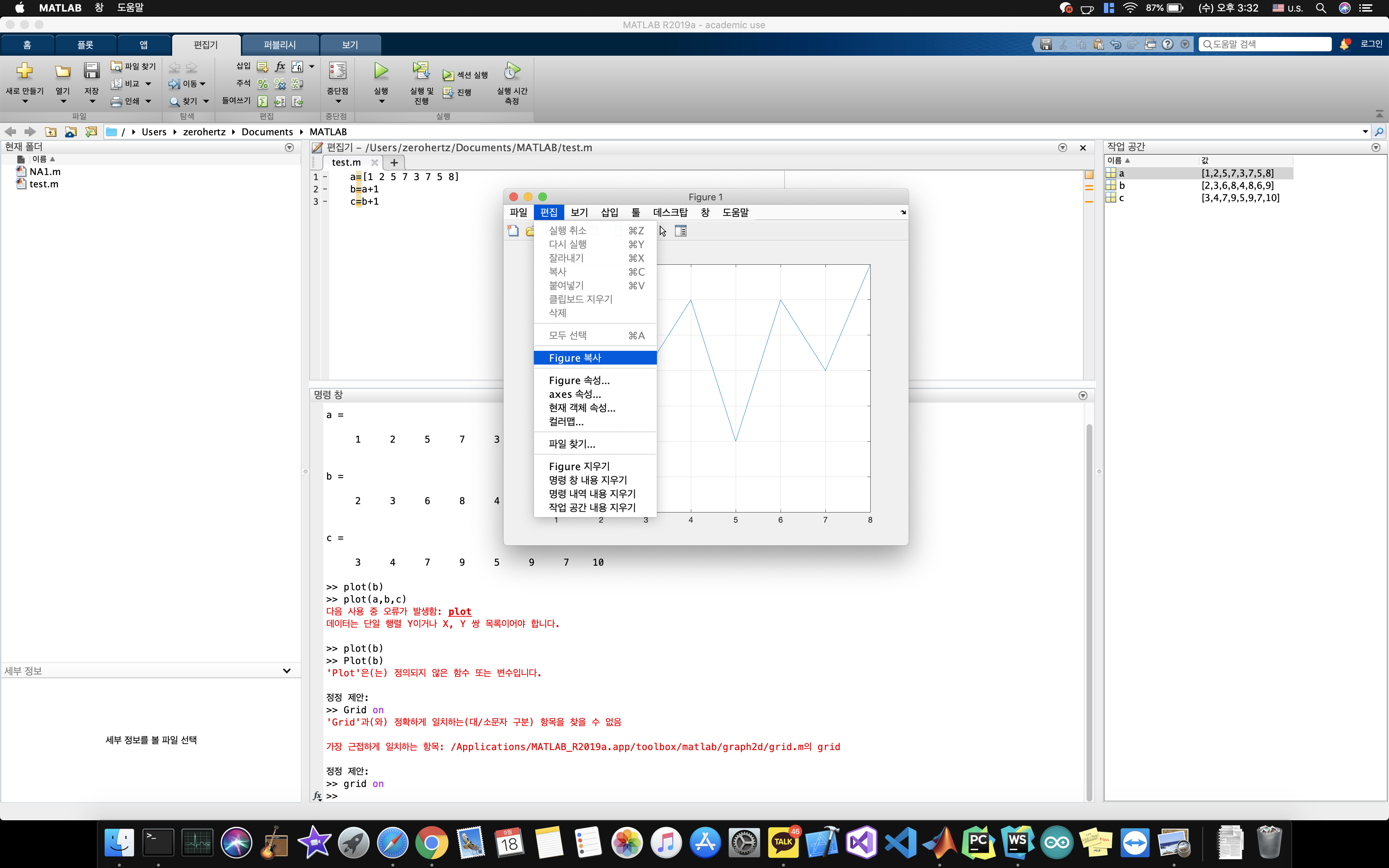Click the help search (도움말 검색) field
The image size is (1389, 868).
click(x=1265, y=44)
